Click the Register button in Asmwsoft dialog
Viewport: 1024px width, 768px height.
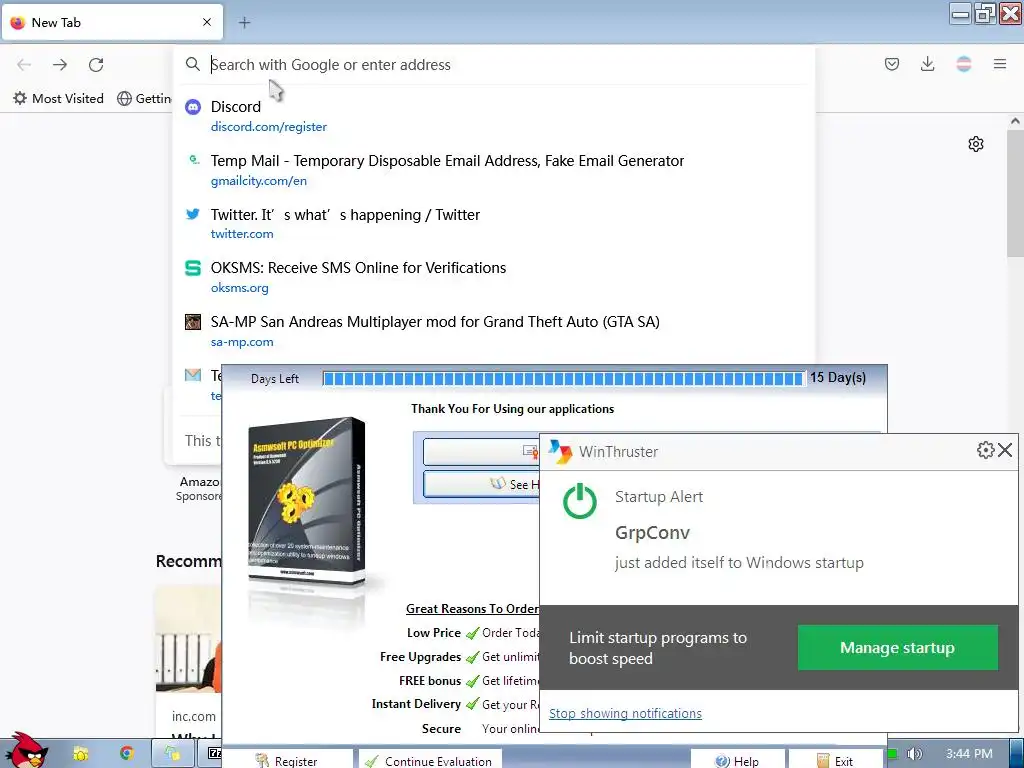287,760
